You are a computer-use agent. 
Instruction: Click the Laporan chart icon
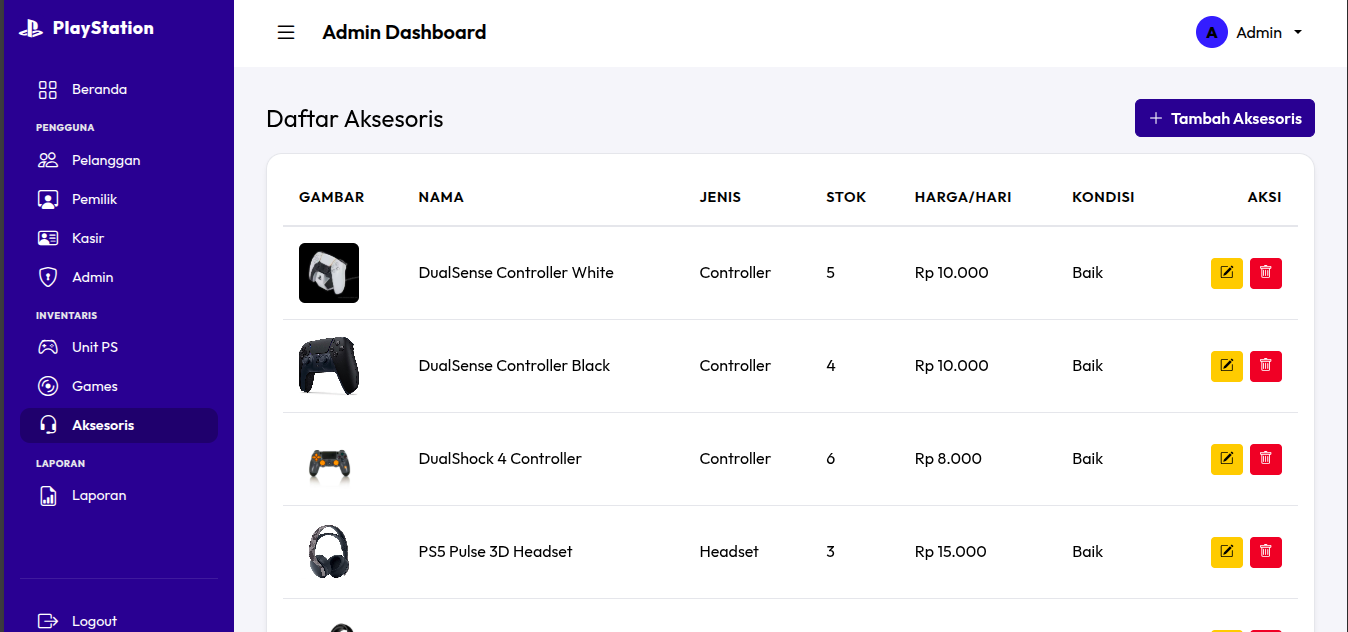[48, 496]
